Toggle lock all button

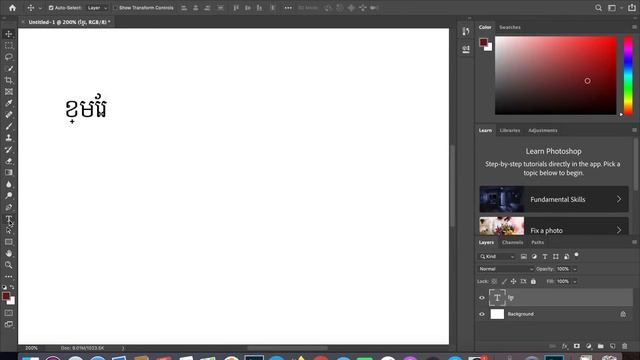pyautogui.click(x=533, y=281)
